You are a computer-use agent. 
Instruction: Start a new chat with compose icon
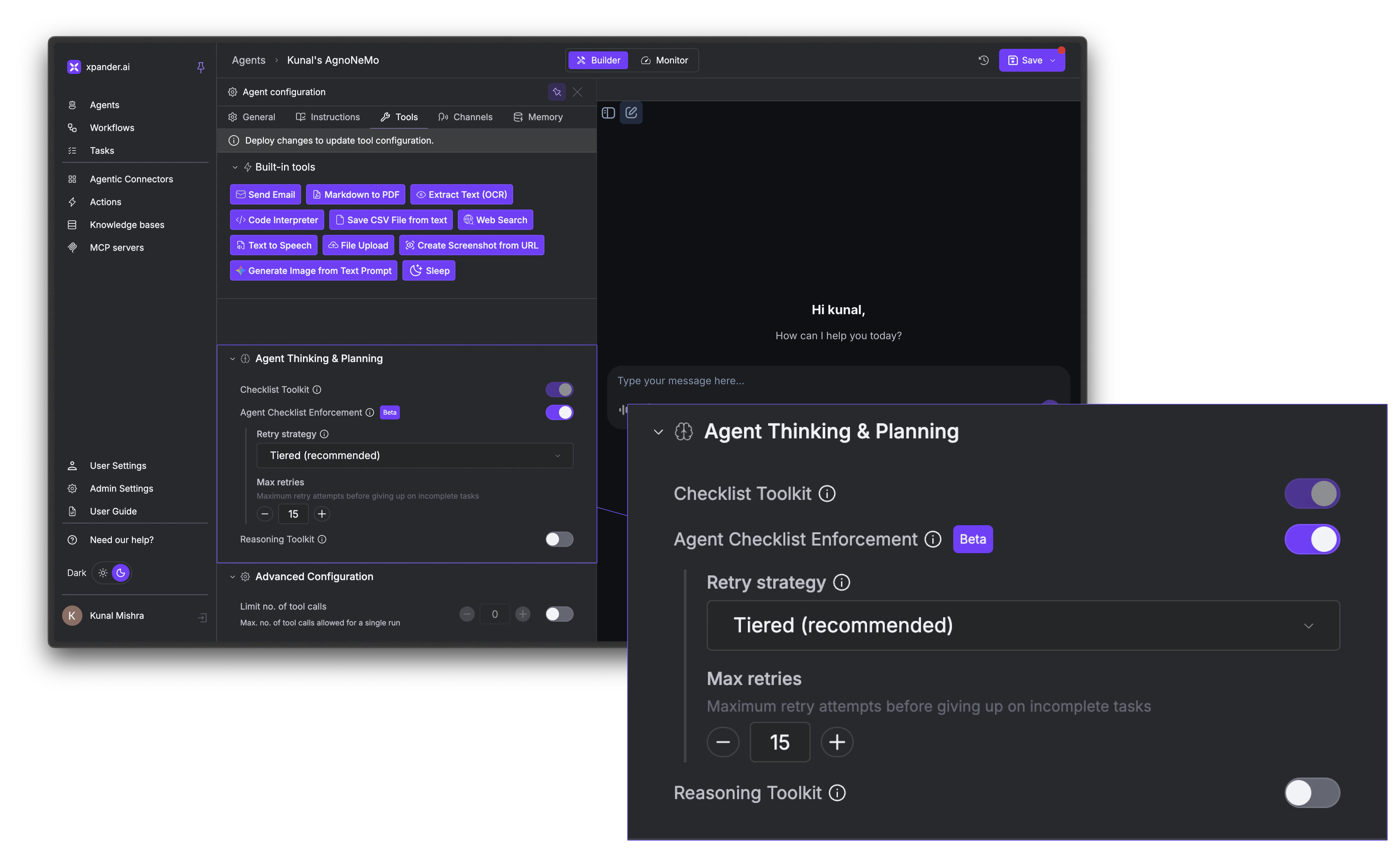tap(631, 113)
